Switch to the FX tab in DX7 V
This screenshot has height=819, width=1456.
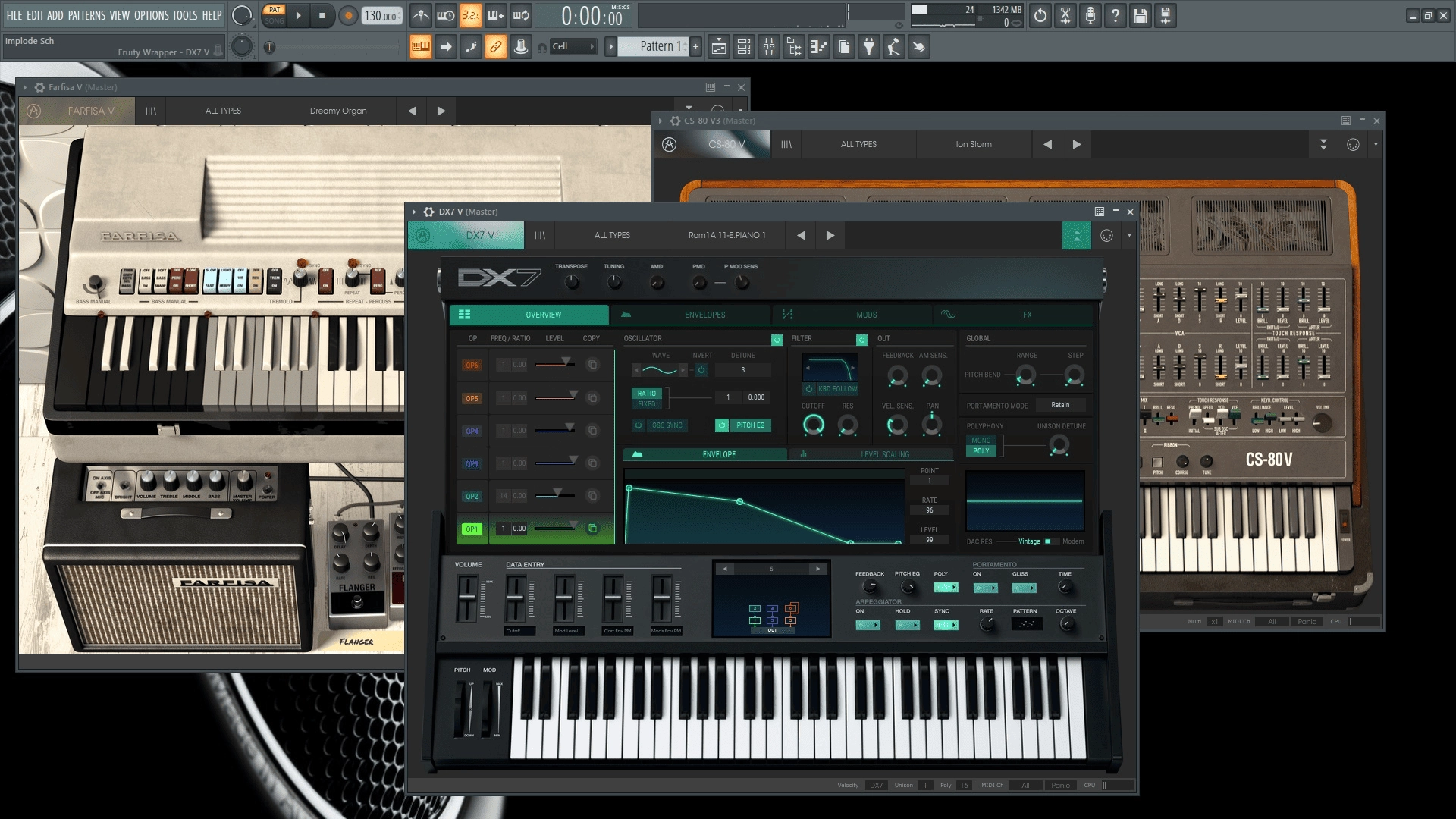point(1015,315)
